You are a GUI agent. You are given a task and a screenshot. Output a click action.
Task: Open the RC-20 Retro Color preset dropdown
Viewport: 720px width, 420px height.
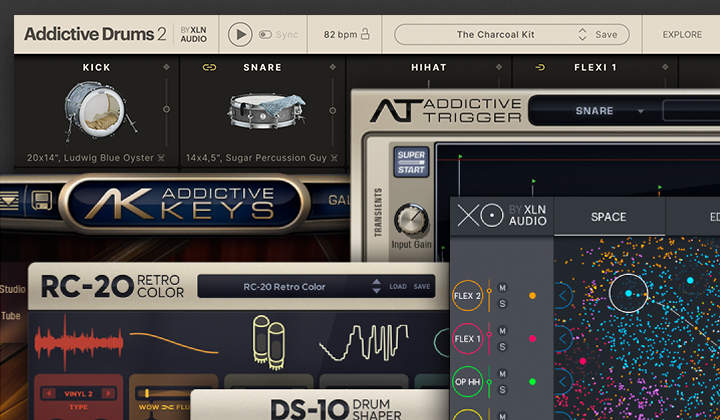click(x=284, y=287)
